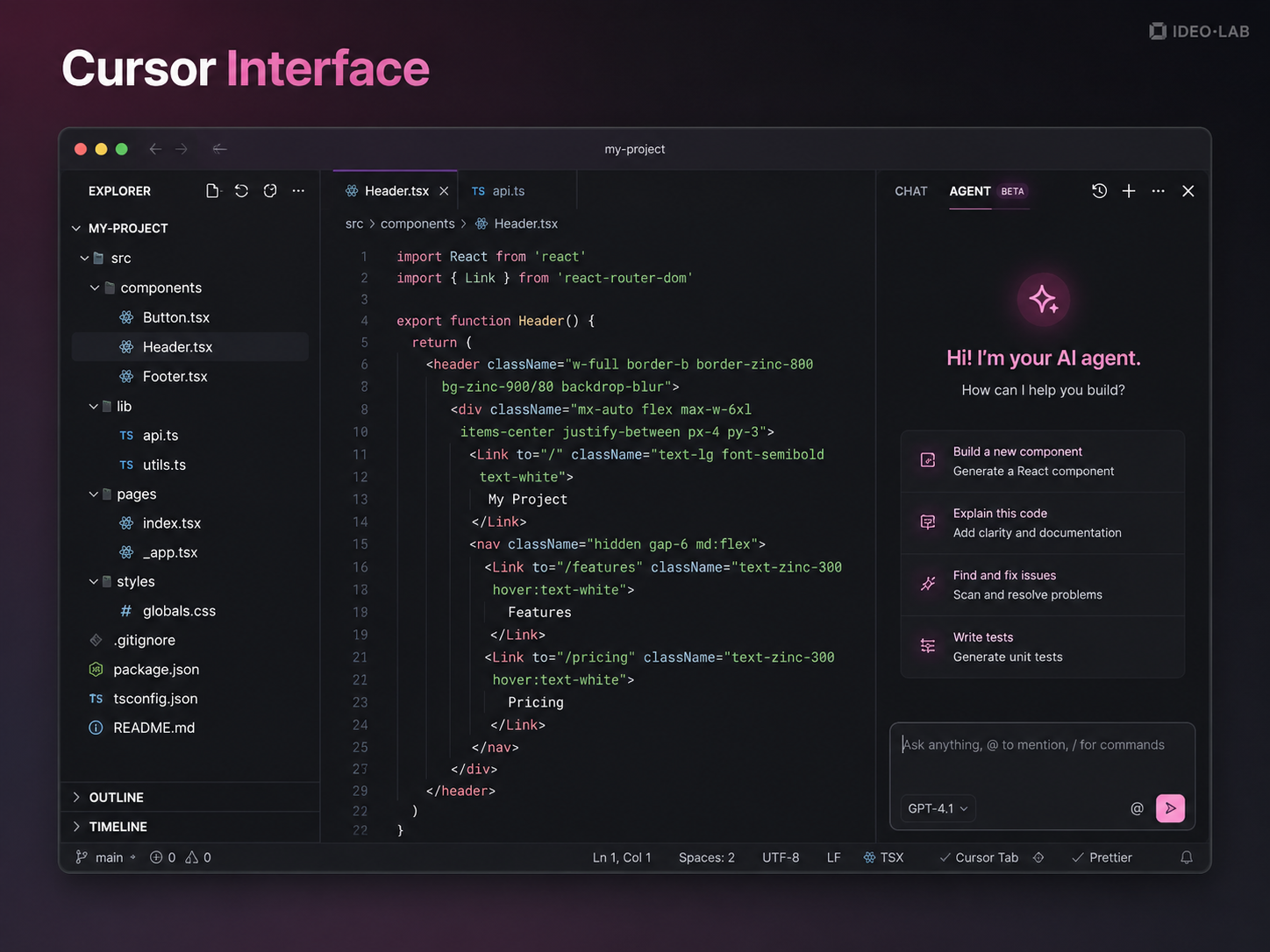The height and width of the screenshot is (952, 1270).
Task: Click the Find and fix issues icon
Action: (x=928, y=584)
